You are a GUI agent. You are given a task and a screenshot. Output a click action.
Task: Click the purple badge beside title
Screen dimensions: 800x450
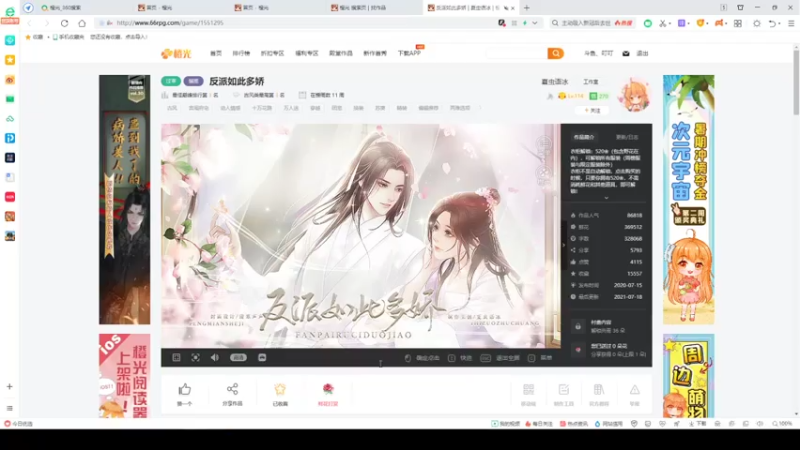(193, 81)
